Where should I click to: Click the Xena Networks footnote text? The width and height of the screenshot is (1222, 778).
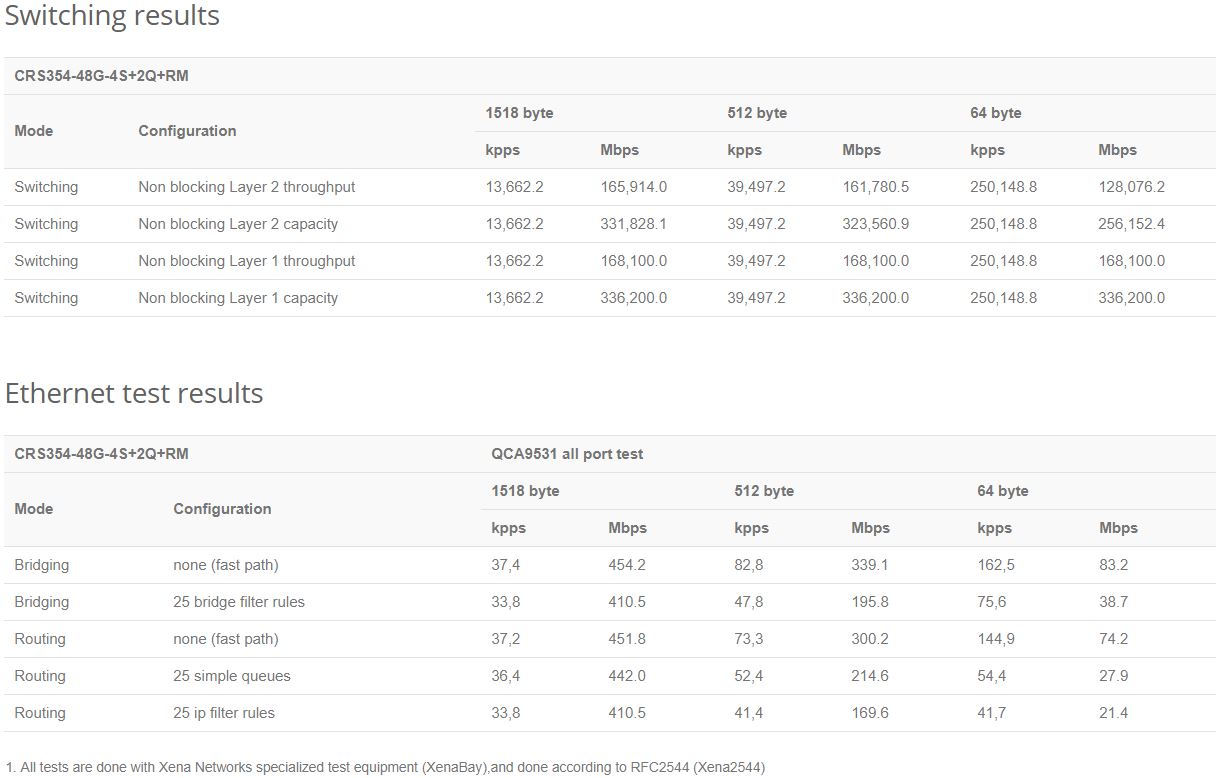(385, 767)
